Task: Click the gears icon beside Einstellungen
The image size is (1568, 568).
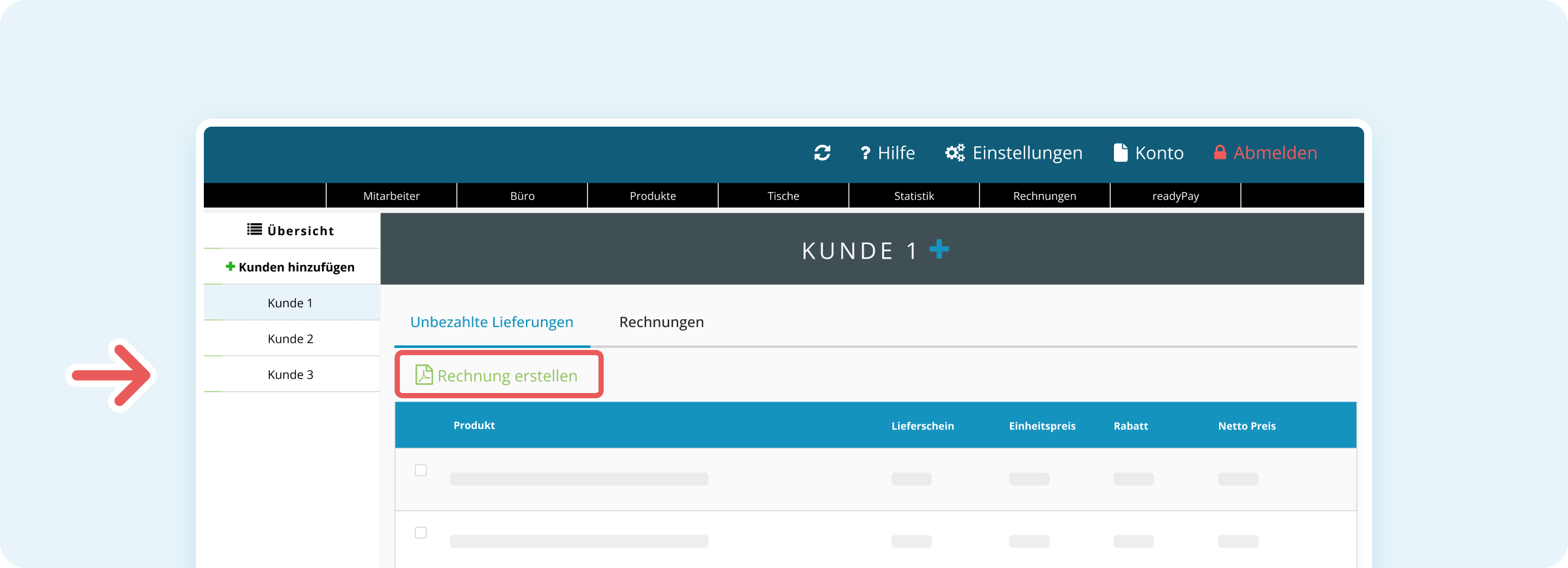Action: pos(955,153)
